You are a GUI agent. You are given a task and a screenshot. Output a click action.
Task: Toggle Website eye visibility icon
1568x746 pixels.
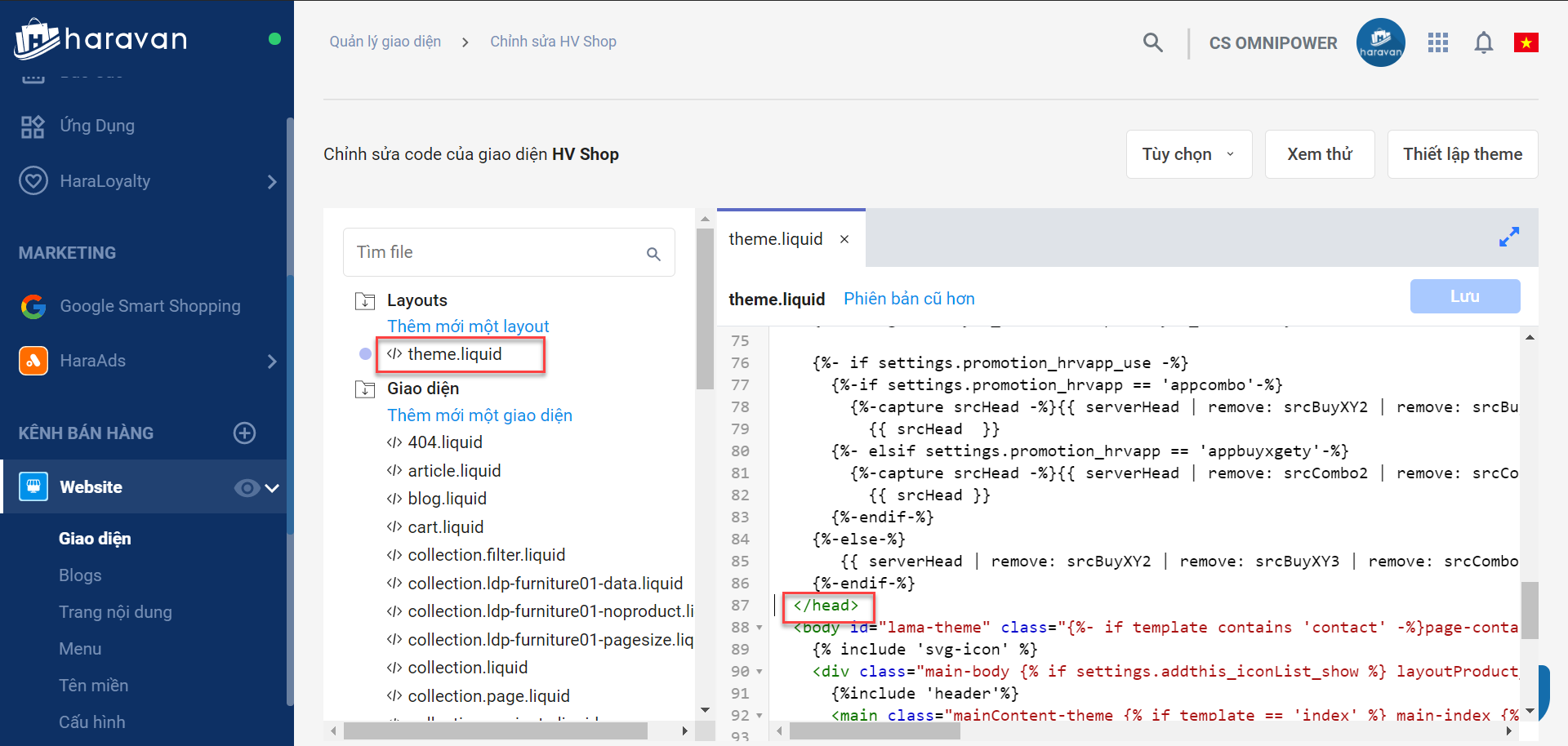[x=246, y=488]
